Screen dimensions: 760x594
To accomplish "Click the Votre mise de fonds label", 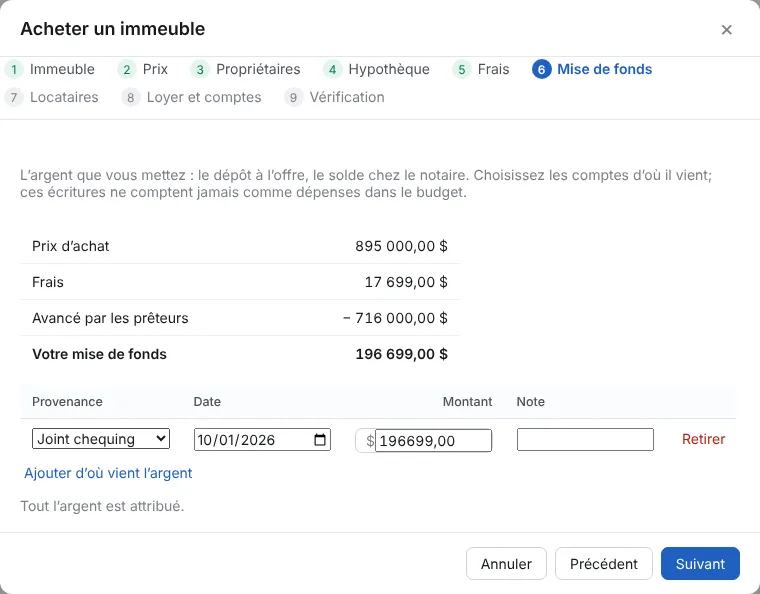I will coord(99,354).
